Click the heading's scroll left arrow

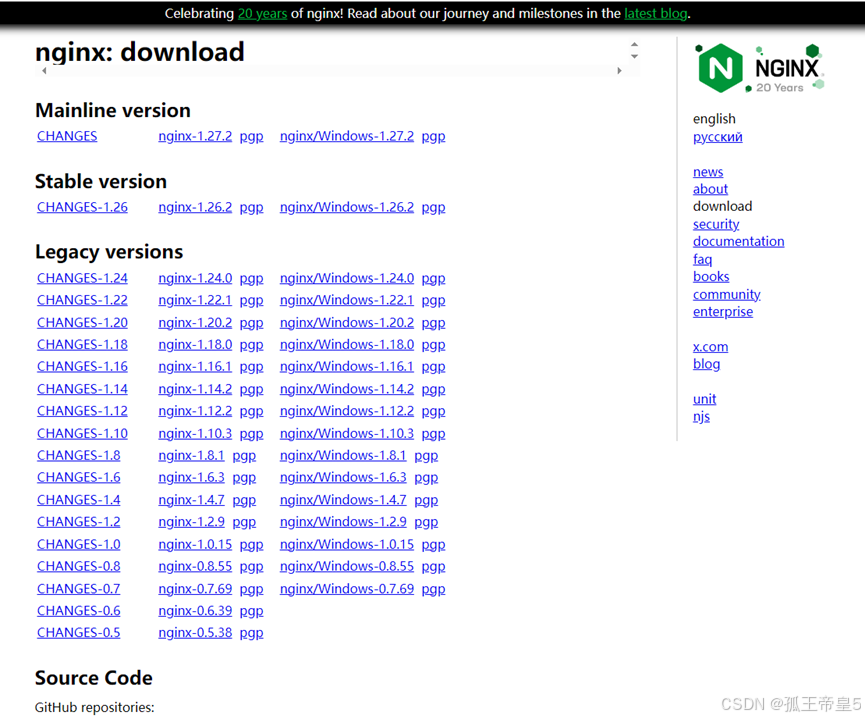tap(44, 71)
